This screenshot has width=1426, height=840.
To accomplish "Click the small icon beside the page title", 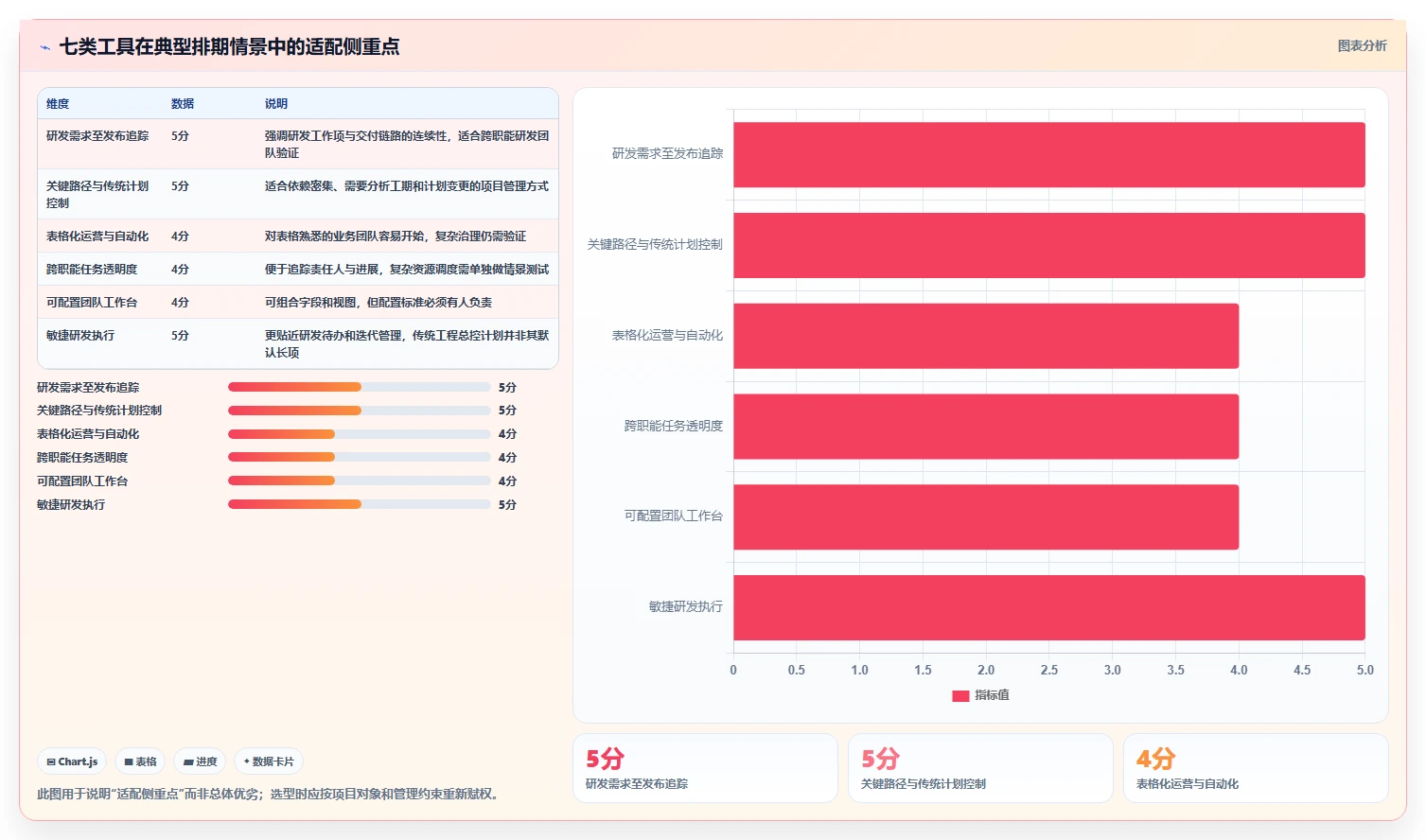I will [44, 47].
